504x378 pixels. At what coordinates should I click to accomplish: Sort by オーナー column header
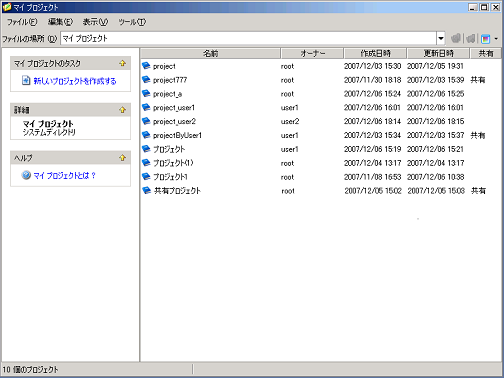click(x=312, y=53)
